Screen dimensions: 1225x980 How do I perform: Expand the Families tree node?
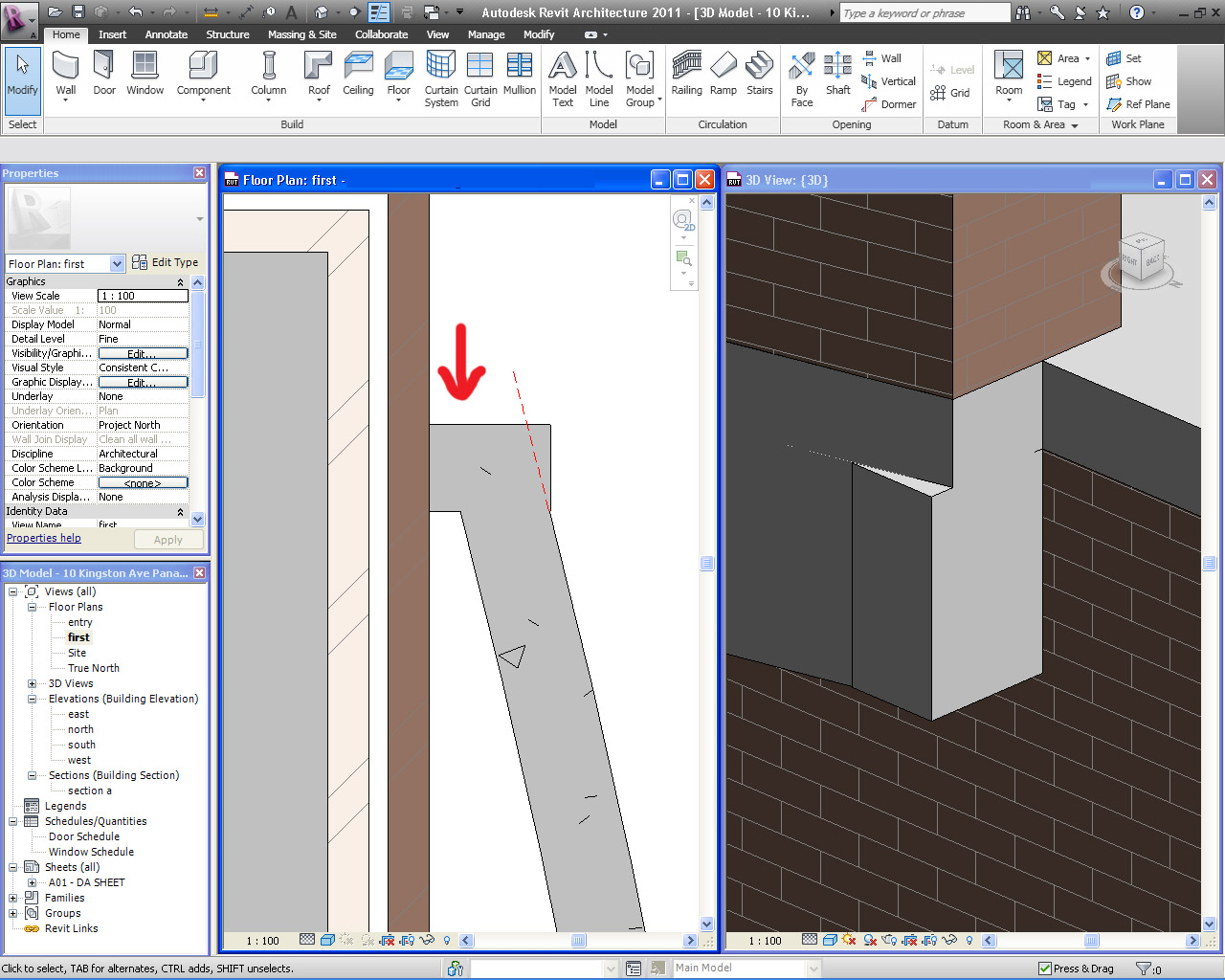[x=13, y=898]
